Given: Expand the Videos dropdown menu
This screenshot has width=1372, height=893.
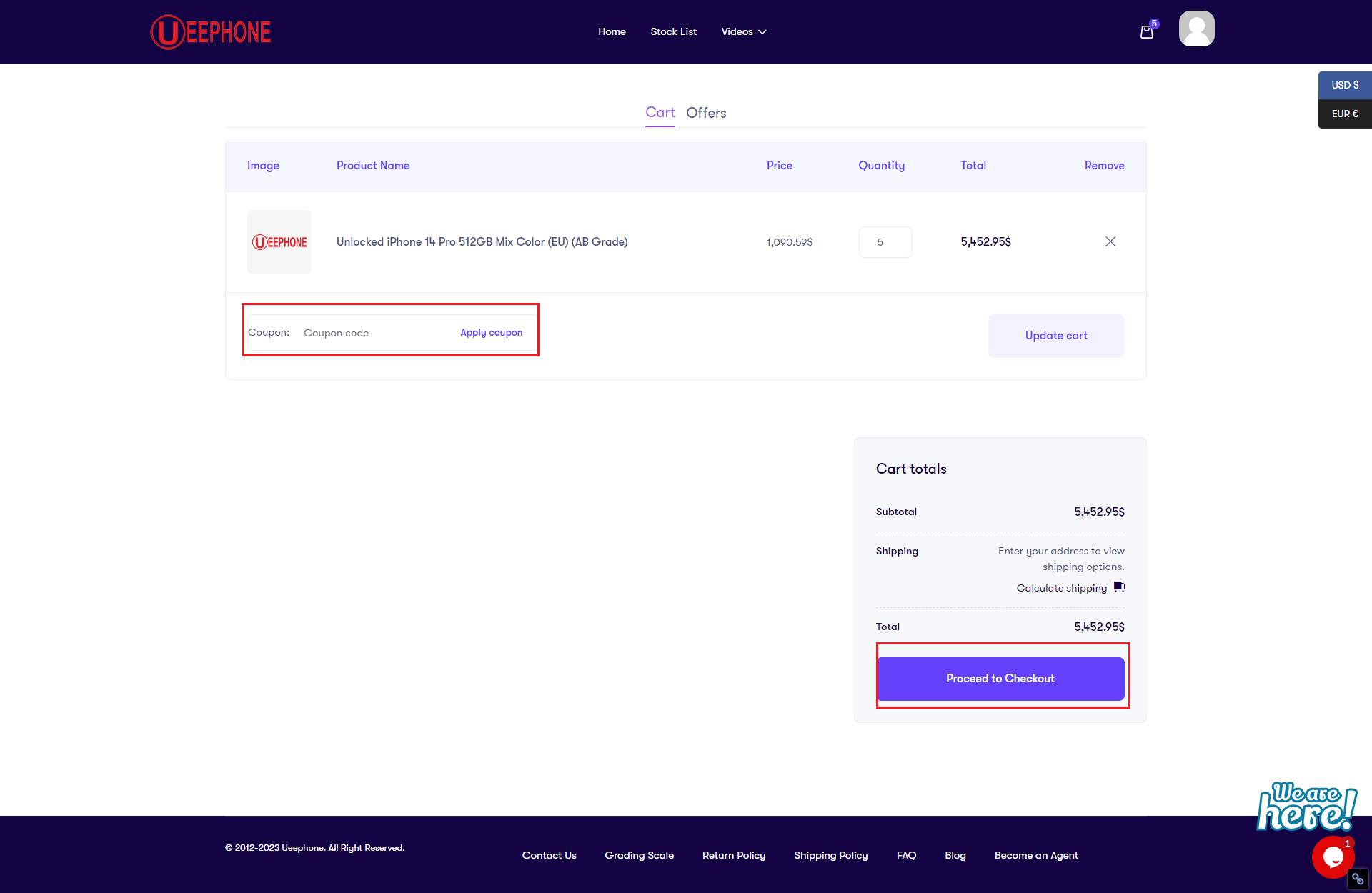Looking at the screenshot, I should pyautogui.click(x=744, y=31).
